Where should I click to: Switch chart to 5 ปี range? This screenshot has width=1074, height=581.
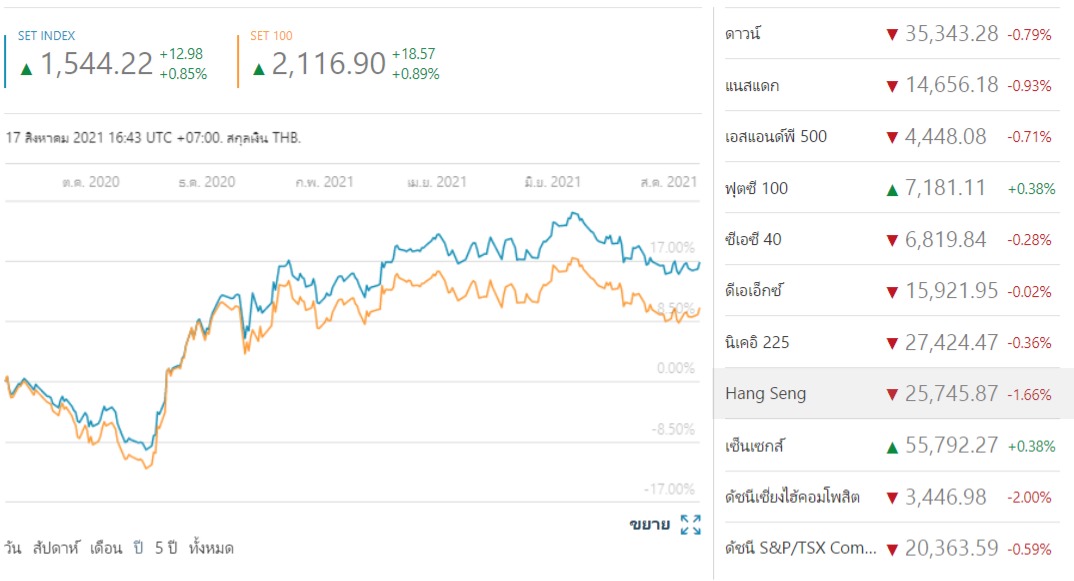click(165, 548)
